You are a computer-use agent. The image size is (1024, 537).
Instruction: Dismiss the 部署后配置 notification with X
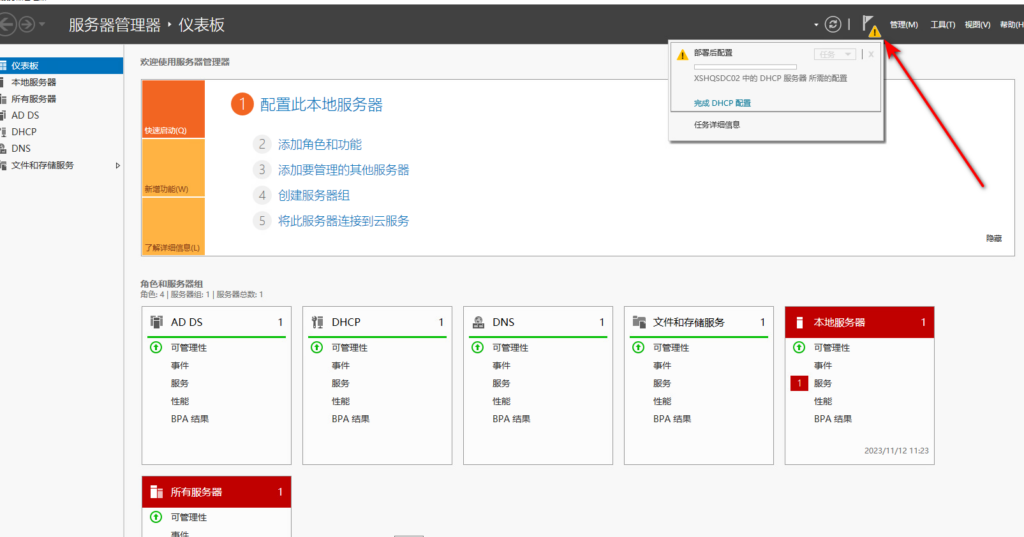coord(871,54)
